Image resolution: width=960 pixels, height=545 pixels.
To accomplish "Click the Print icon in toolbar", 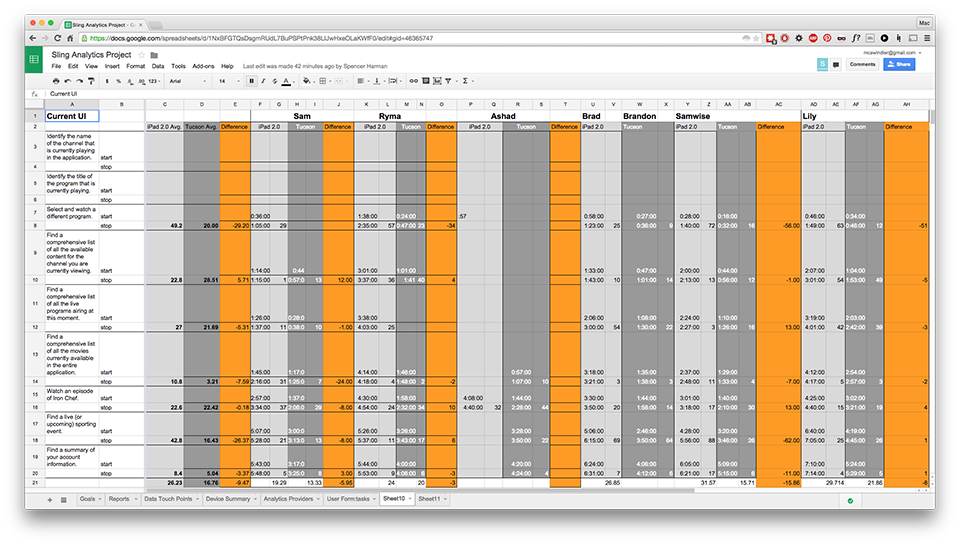I will (x=55, y=81).
